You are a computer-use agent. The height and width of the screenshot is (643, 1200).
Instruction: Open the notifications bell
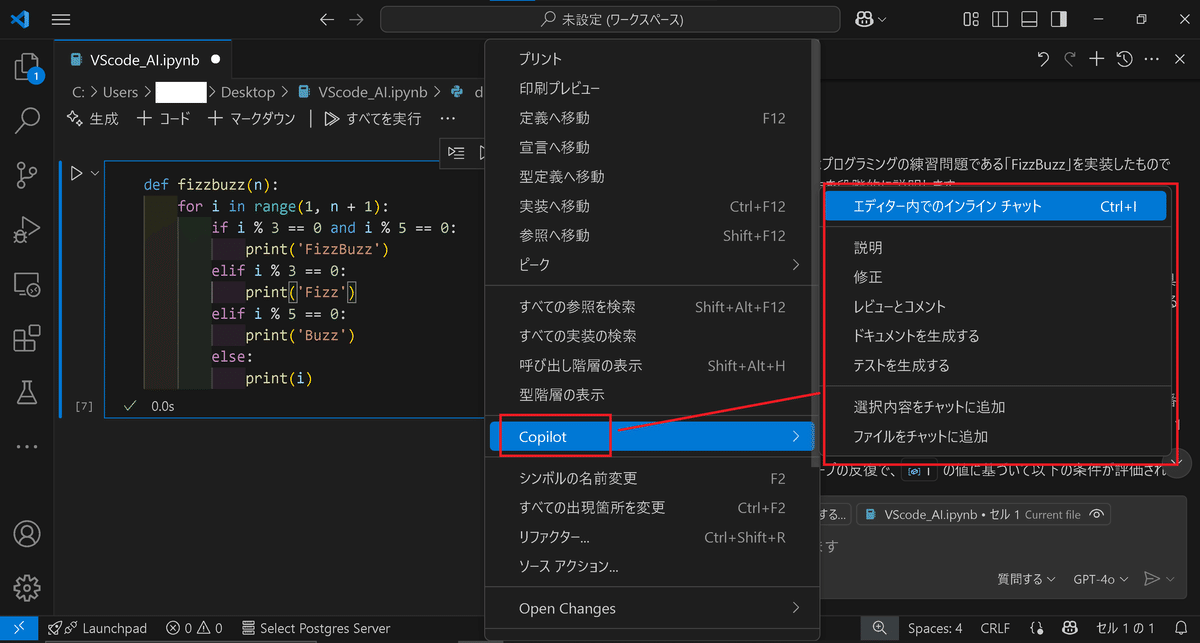(1181, 628)
